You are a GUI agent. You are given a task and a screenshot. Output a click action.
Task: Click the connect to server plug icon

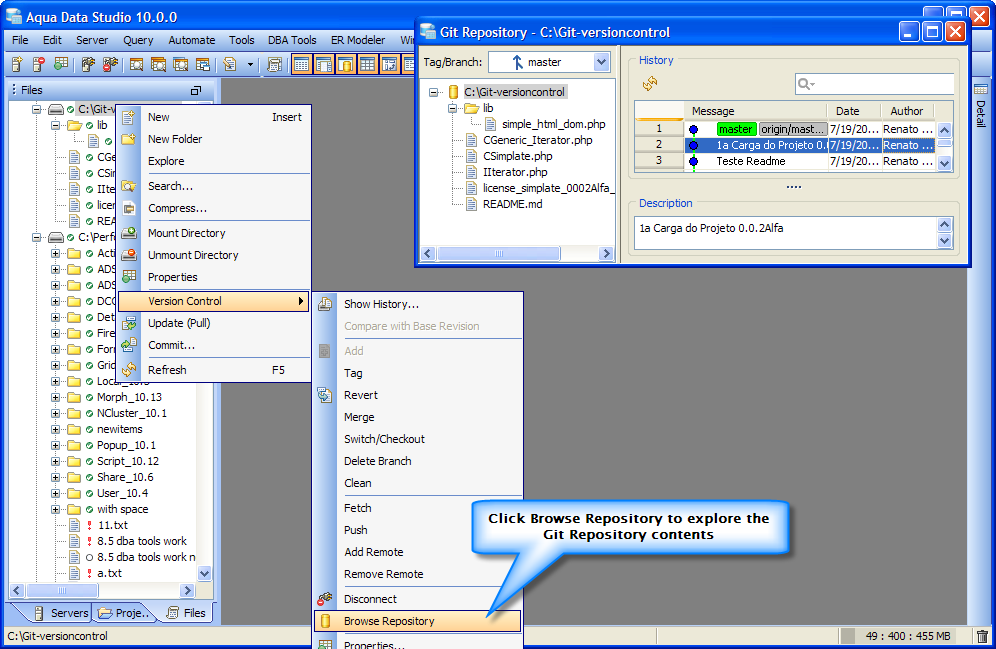click(88, 64)
